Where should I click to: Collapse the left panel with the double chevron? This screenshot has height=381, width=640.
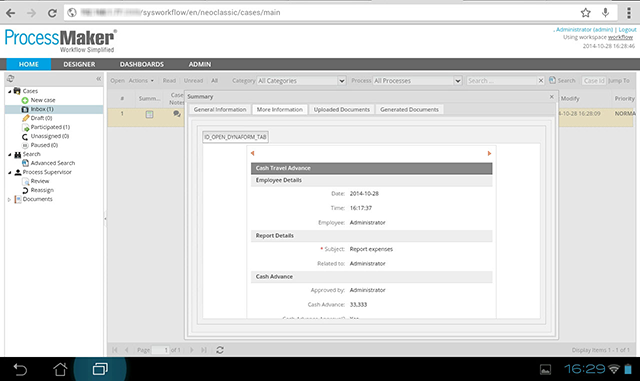click(98, 78)
